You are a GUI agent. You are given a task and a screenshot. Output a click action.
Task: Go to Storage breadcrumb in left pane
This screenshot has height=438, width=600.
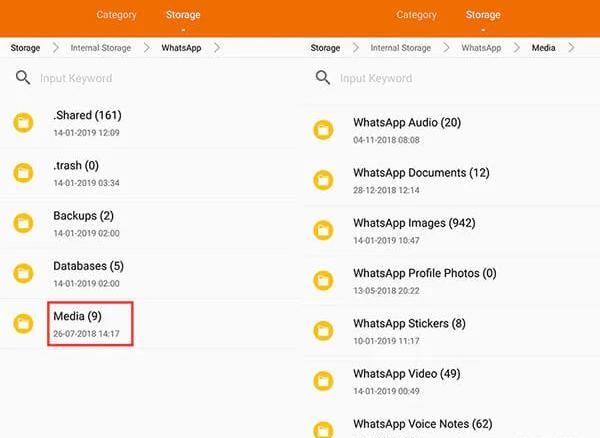tap(25, 48)
